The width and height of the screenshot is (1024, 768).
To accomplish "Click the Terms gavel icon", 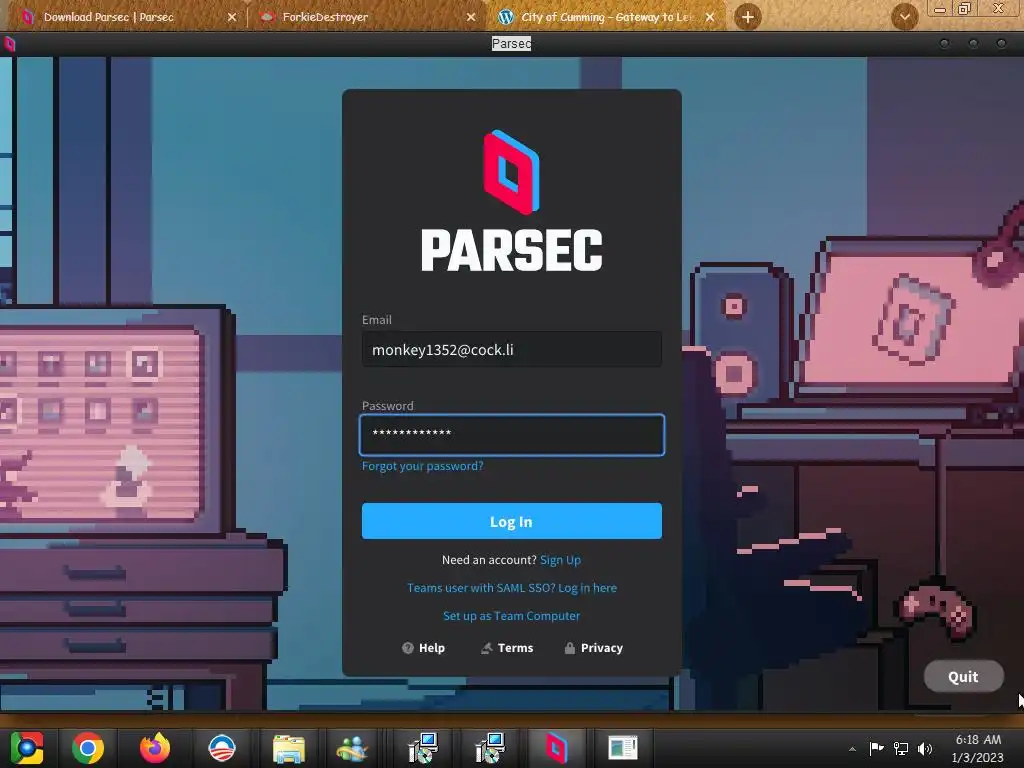I will [487, 648].
